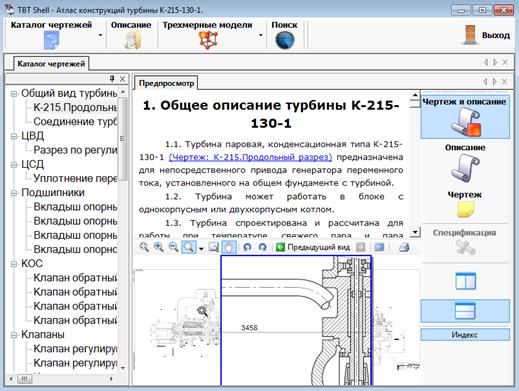Select the К-215.Продольный tree item

coord(75,107)
